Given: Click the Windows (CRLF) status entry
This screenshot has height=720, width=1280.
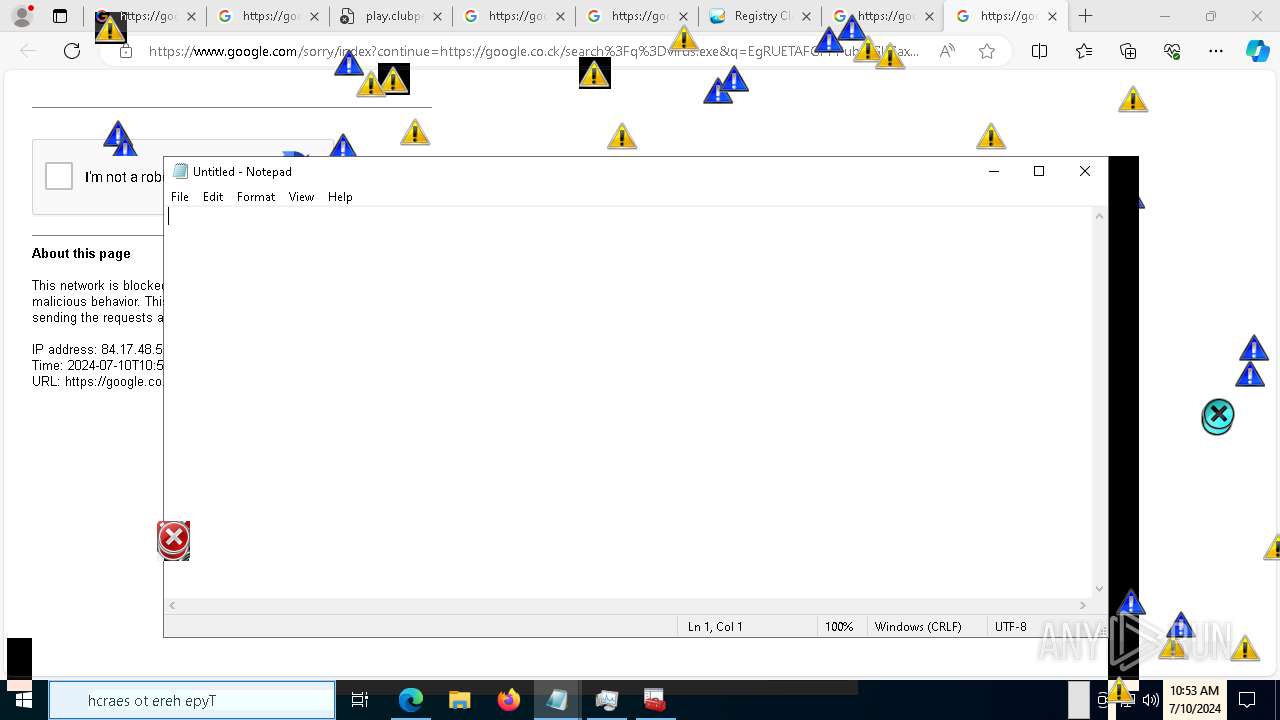Looking at the screenshot, I should click(x=918, y=627).
